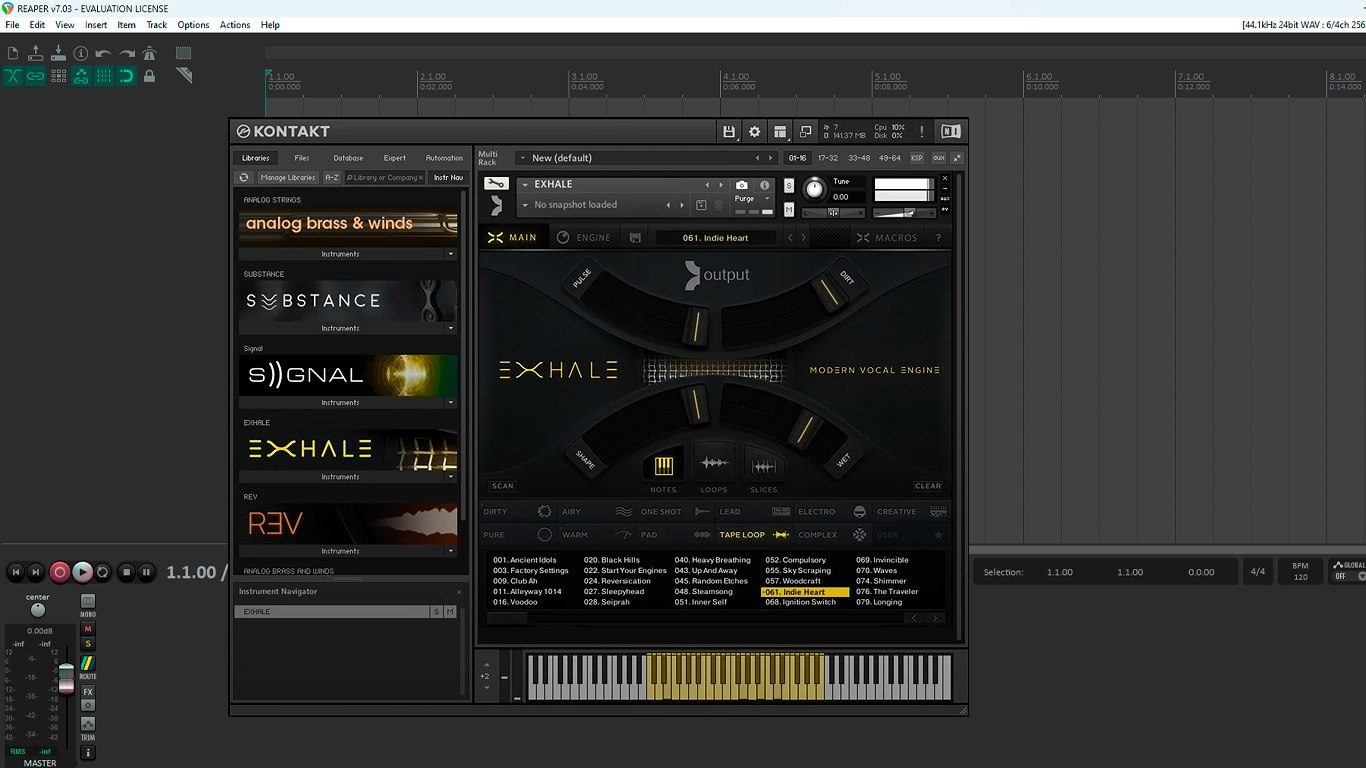1366x768 pixels.
Task: Toggle the grid lines button
Action: [104, 76]
